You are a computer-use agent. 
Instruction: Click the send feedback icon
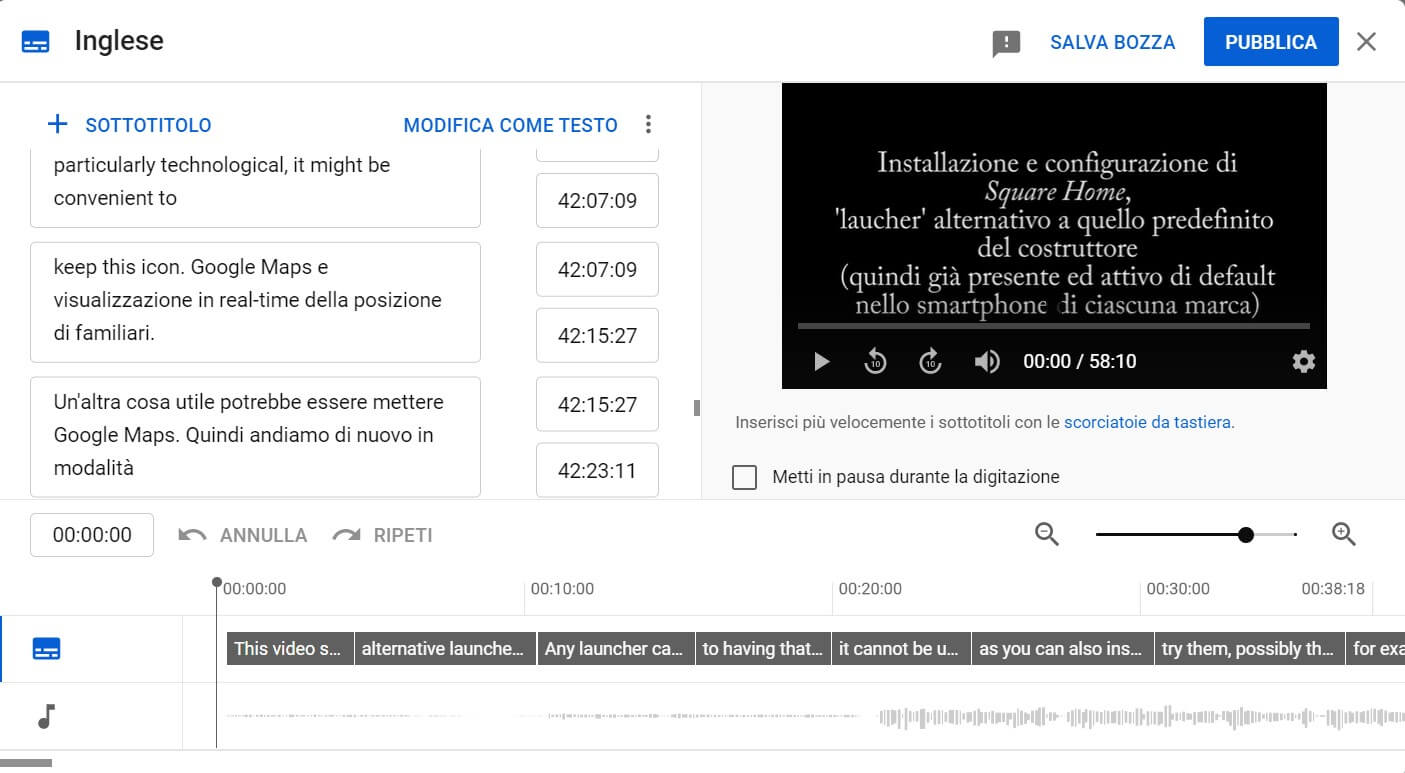1006,43
